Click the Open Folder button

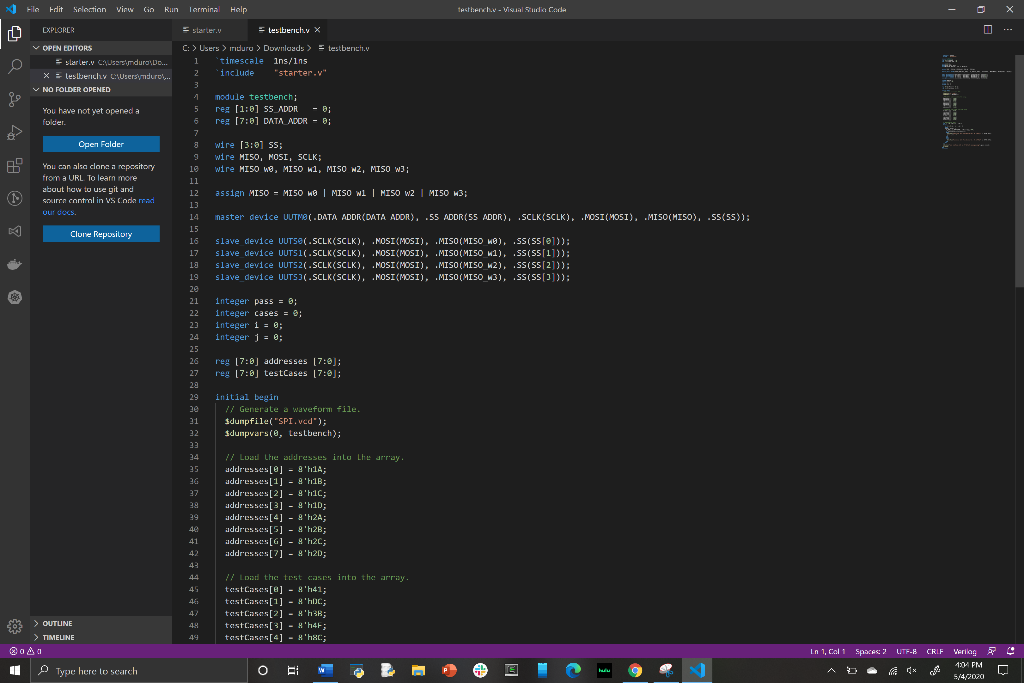(101, 144)
